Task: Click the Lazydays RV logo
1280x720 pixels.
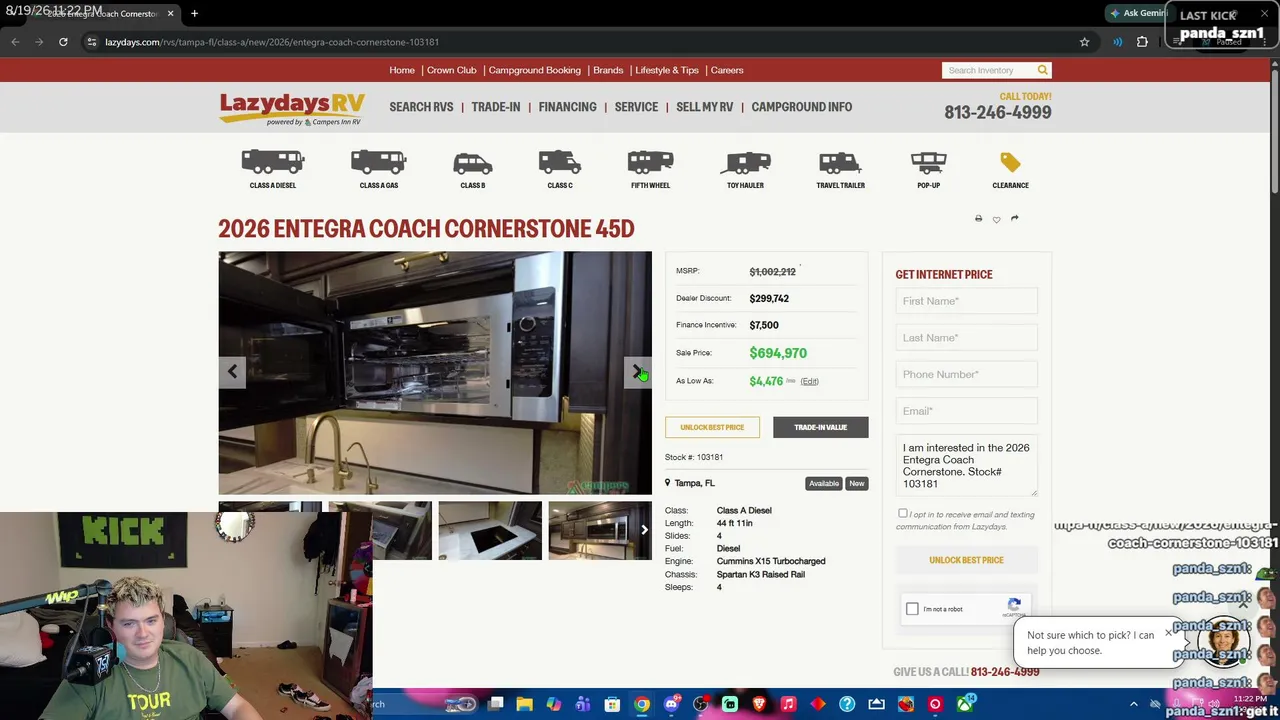Action: 292,109
